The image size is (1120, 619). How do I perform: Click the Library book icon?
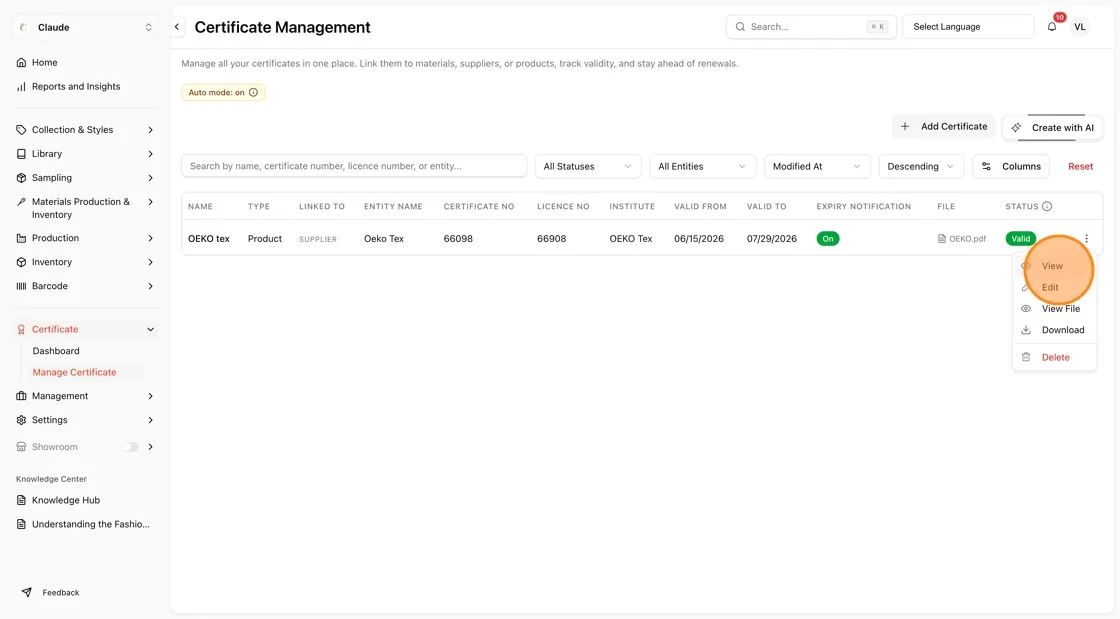pyautogui.click(x=21, y=154)
